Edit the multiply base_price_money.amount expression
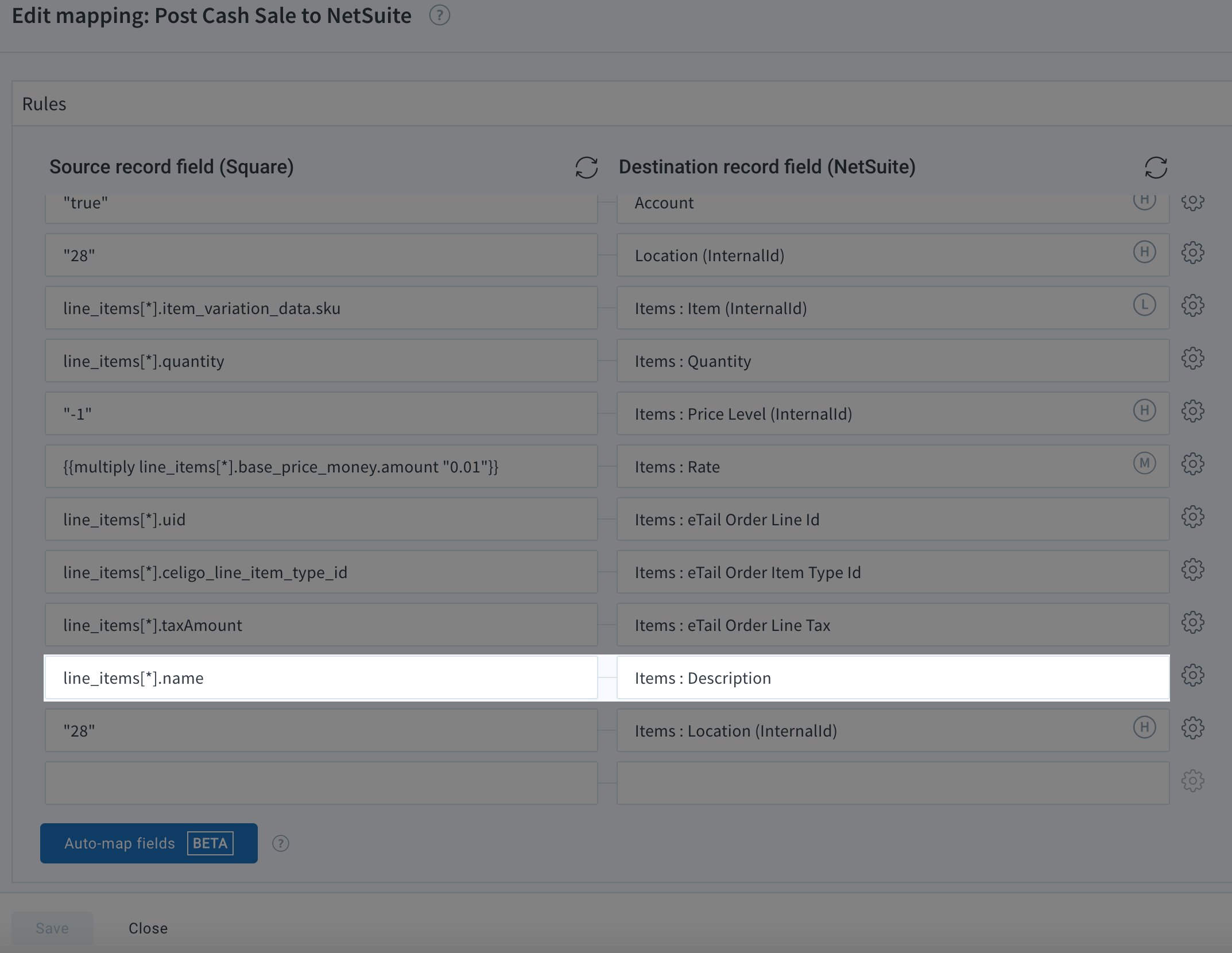Viewport: 1232px width, 953px height. click(321, 466)
